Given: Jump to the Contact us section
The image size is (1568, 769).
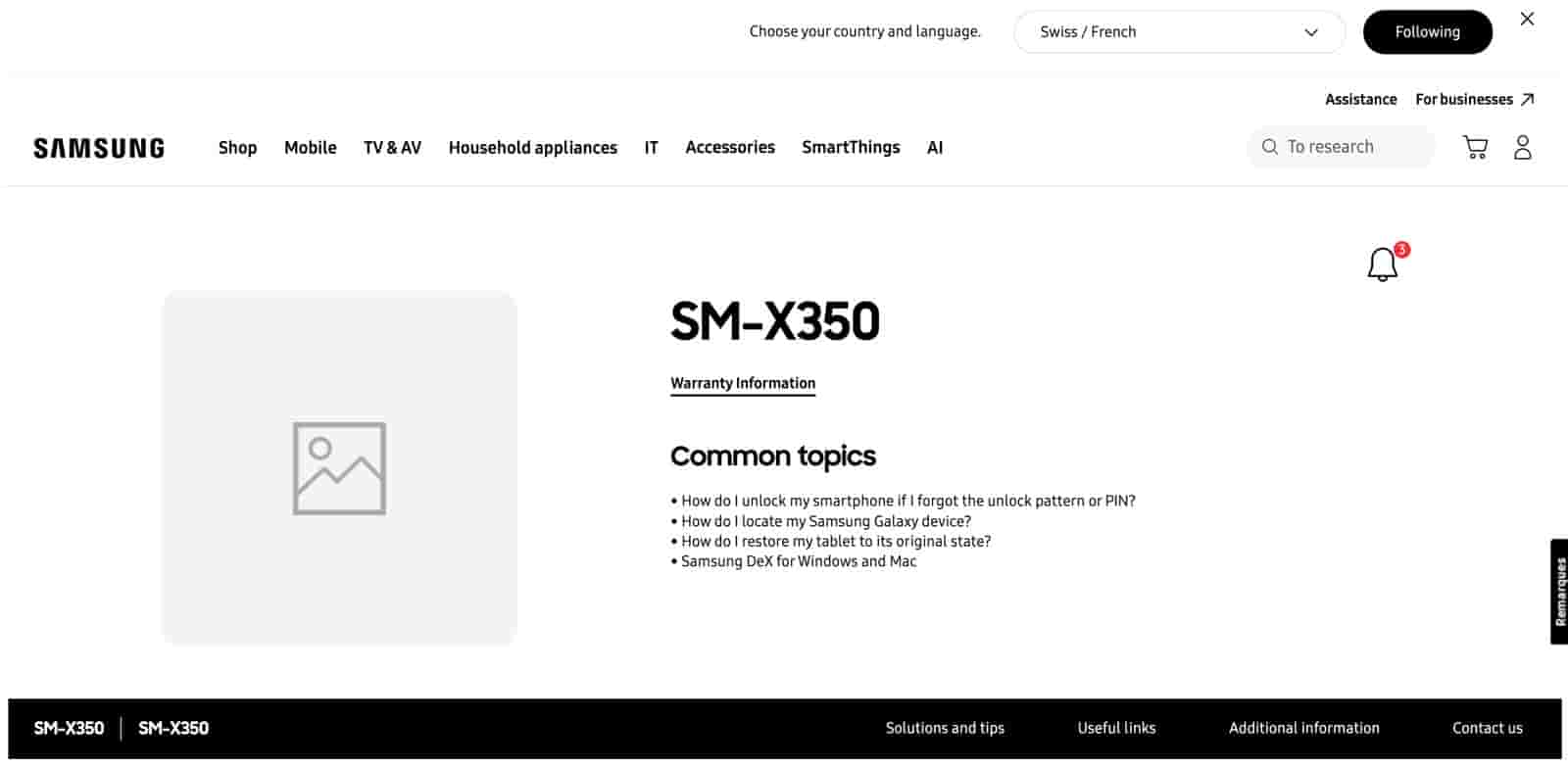Looking at the screenshot, I should pos(1487,728).
